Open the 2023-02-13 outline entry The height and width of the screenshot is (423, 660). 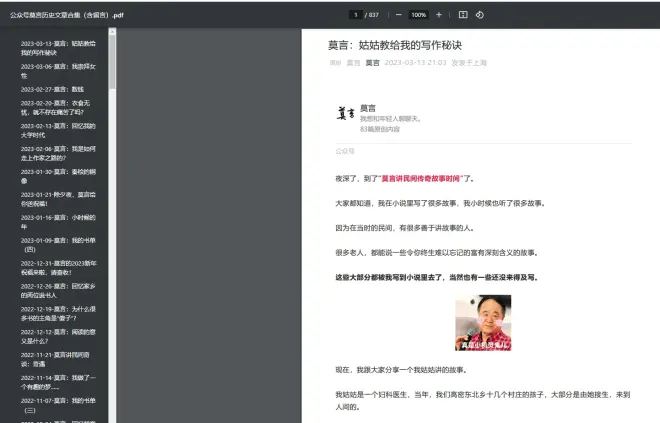[x=59, y=130]
